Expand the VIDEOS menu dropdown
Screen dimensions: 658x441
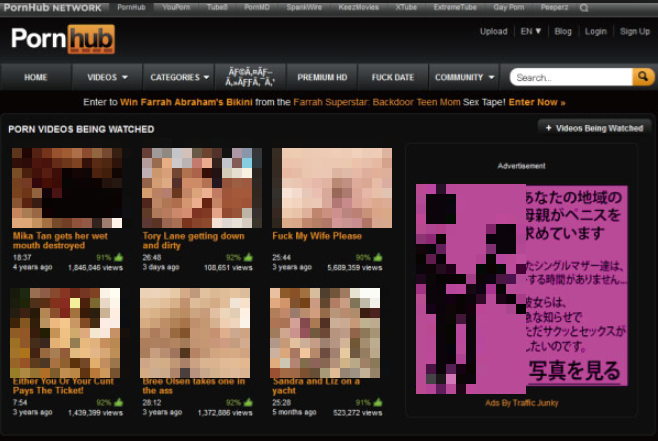point(108,77)
